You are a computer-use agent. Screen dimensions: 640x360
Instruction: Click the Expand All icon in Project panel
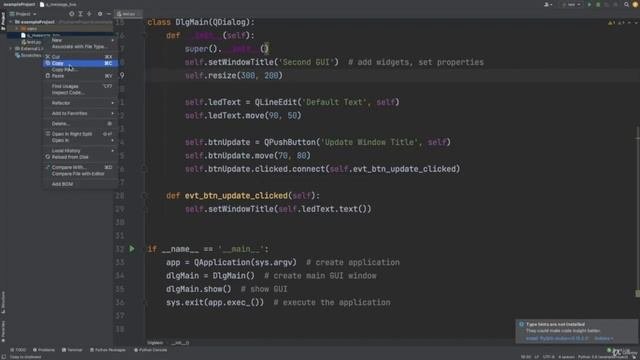click(81, 14)
